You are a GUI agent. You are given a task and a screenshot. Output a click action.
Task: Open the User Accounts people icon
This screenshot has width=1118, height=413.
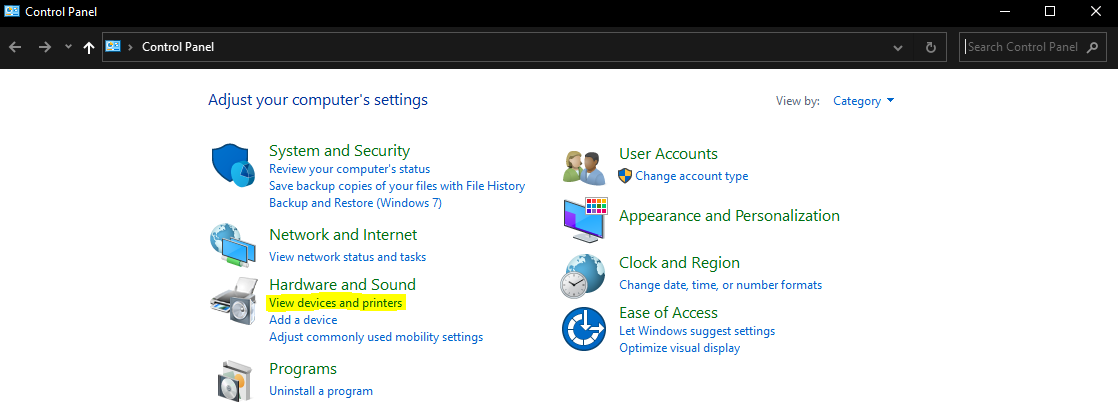tap(584, 168)
